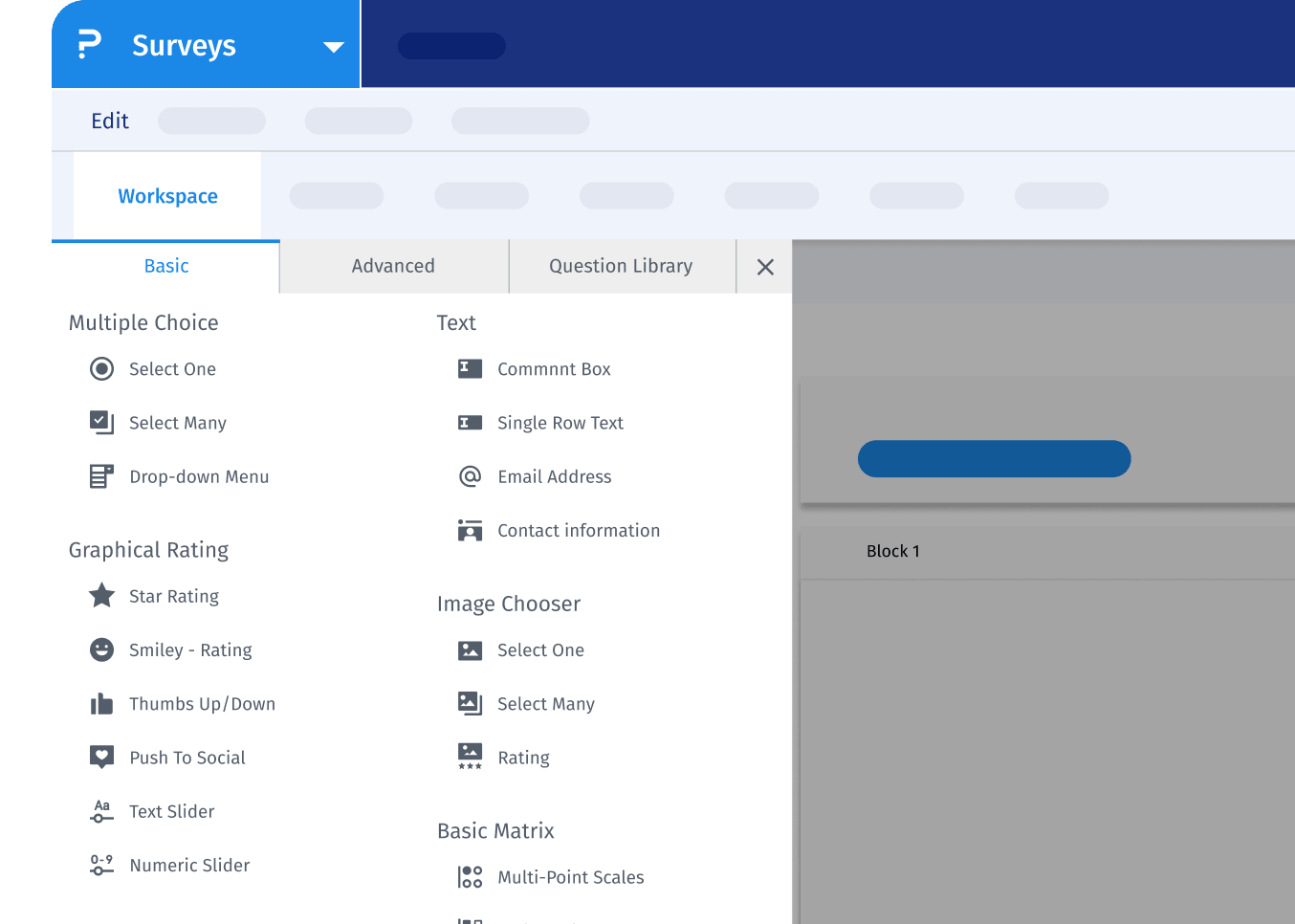Viewport: 1295px width, 924px height.
Task: Click the QuestionPro logo icon
Action: tap(89, 45)
